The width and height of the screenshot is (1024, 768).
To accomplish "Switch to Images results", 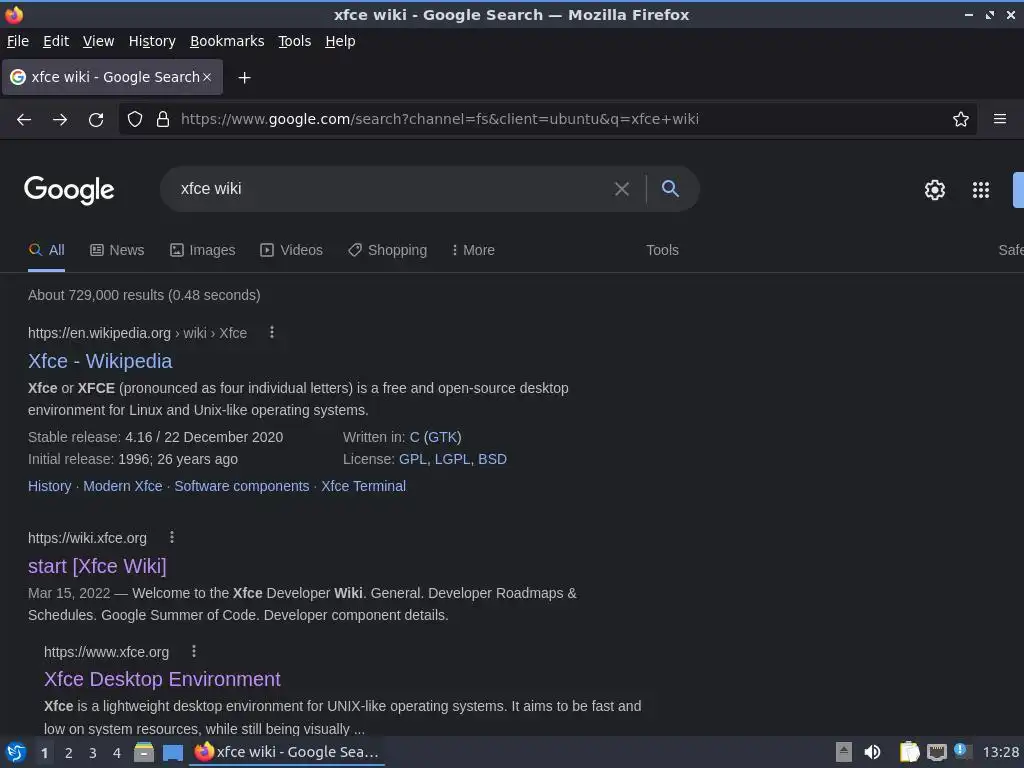I will pos(202,250).
